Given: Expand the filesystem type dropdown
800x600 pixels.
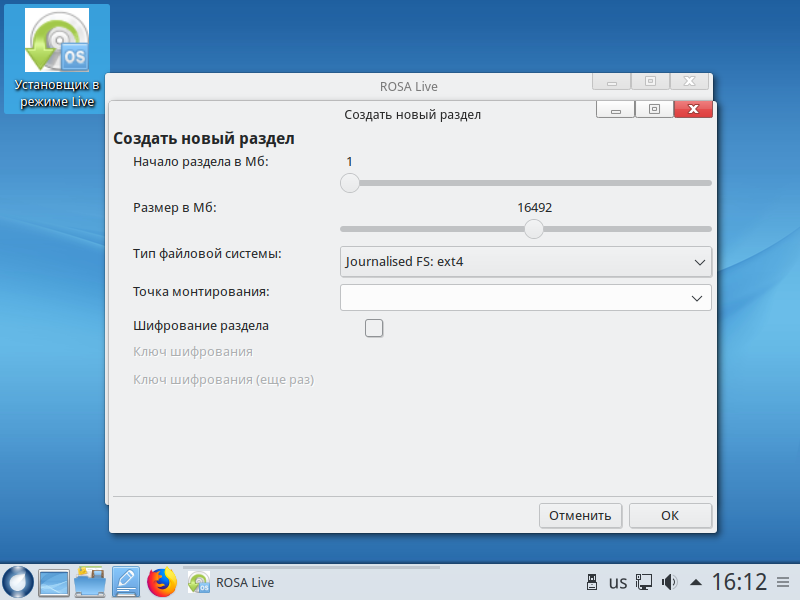Looking at the screenshot, I should (525, 262).
